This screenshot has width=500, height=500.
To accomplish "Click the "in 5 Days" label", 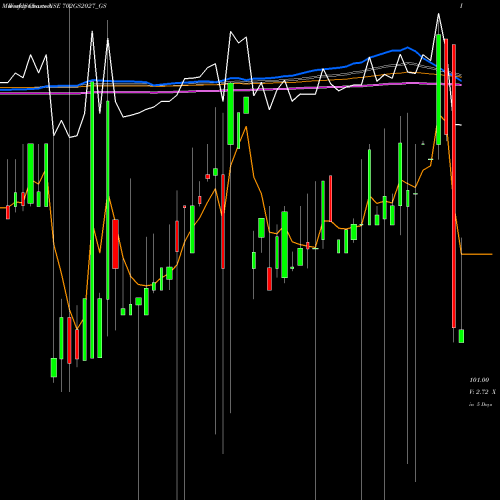I will pyautogui.click(x=481, y=404).
